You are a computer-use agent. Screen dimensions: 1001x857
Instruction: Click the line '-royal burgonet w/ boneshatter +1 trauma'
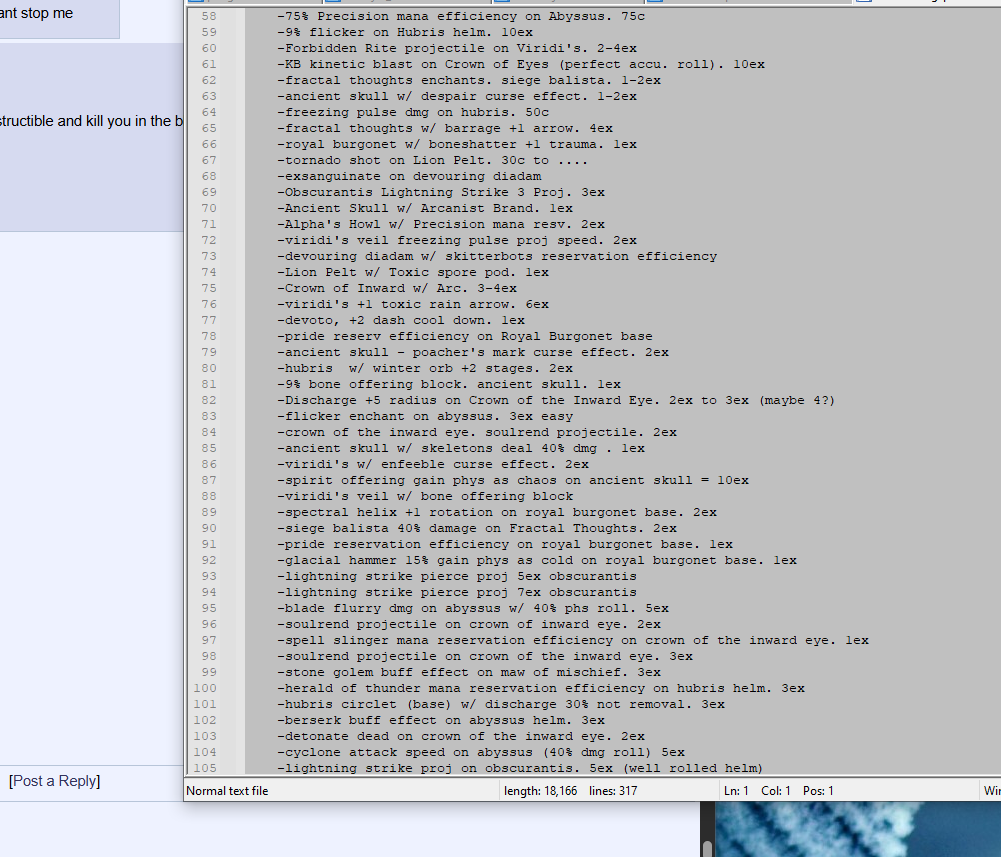pyautogui.click(x=456, y=144)
